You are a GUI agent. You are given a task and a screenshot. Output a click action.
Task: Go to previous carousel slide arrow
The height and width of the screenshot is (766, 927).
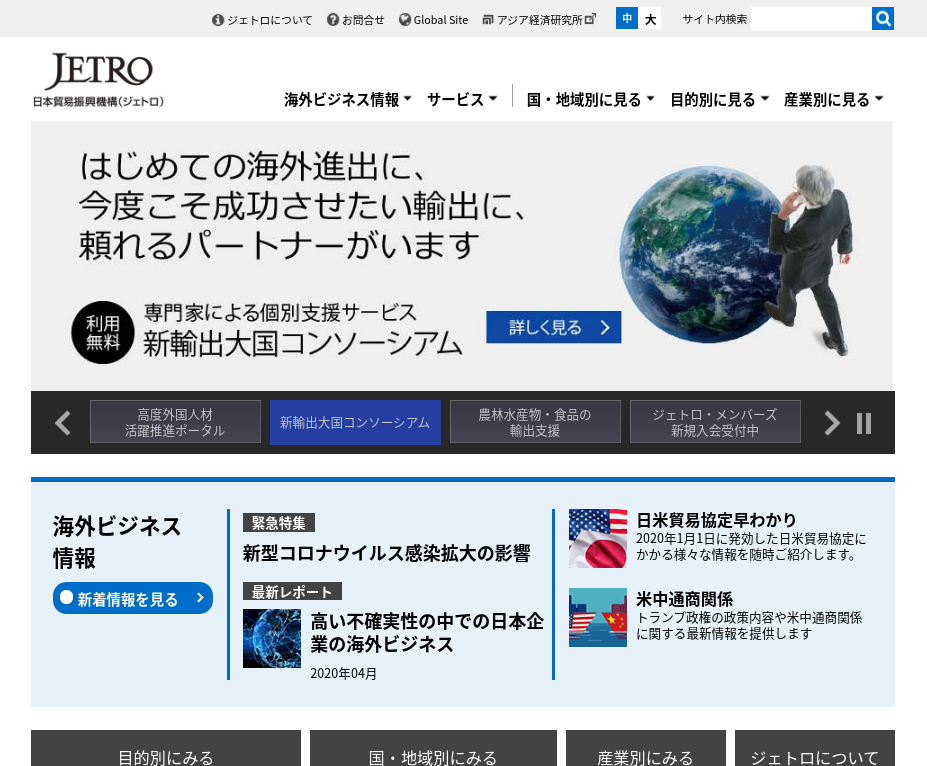(x=63, y=423)
